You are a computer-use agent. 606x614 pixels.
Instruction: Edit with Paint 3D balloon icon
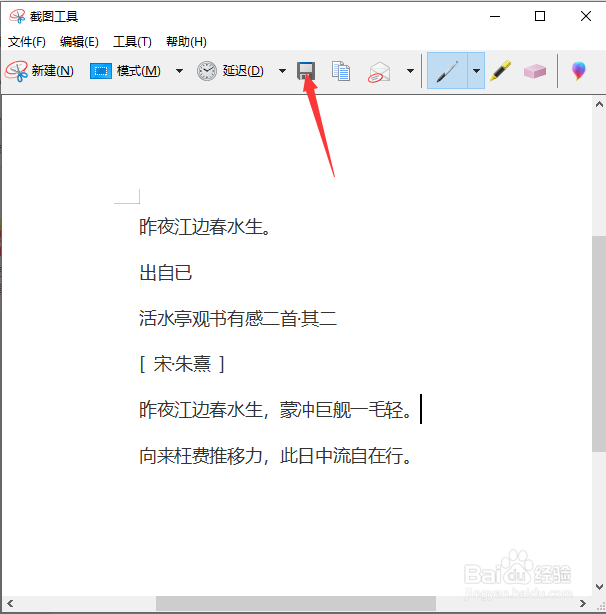click(x=579, y=71)
